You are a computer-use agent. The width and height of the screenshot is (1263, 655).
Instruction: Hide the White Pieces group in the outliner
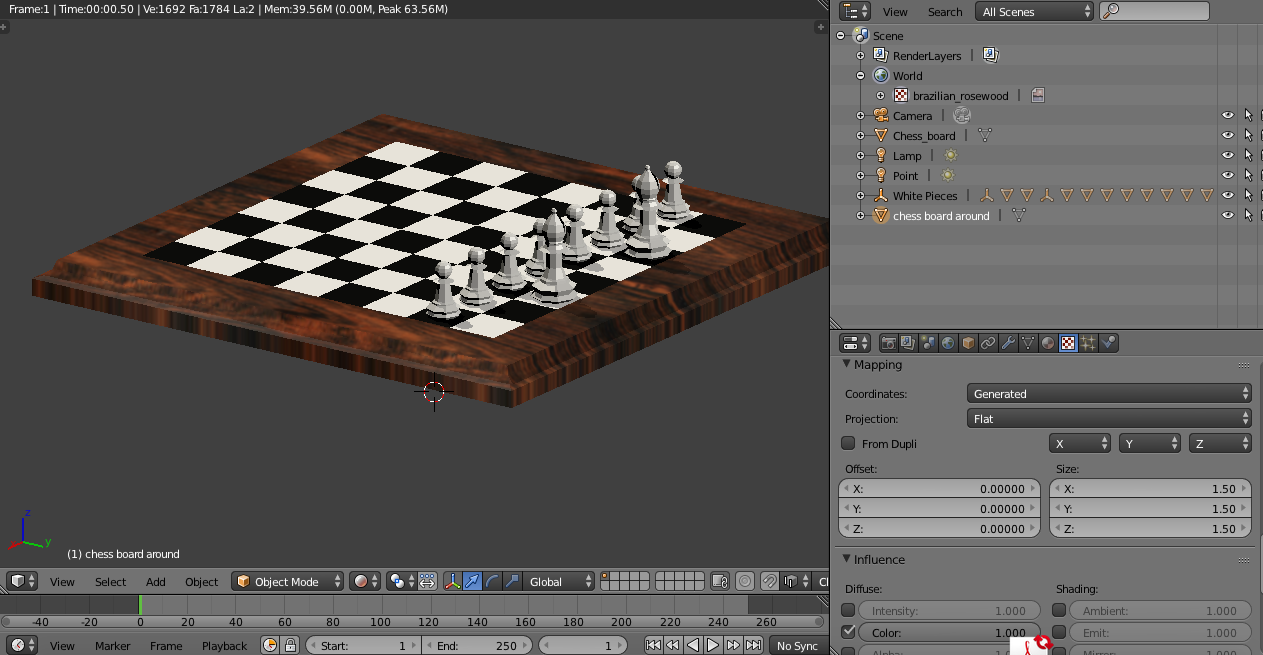tap(1227, 195)
